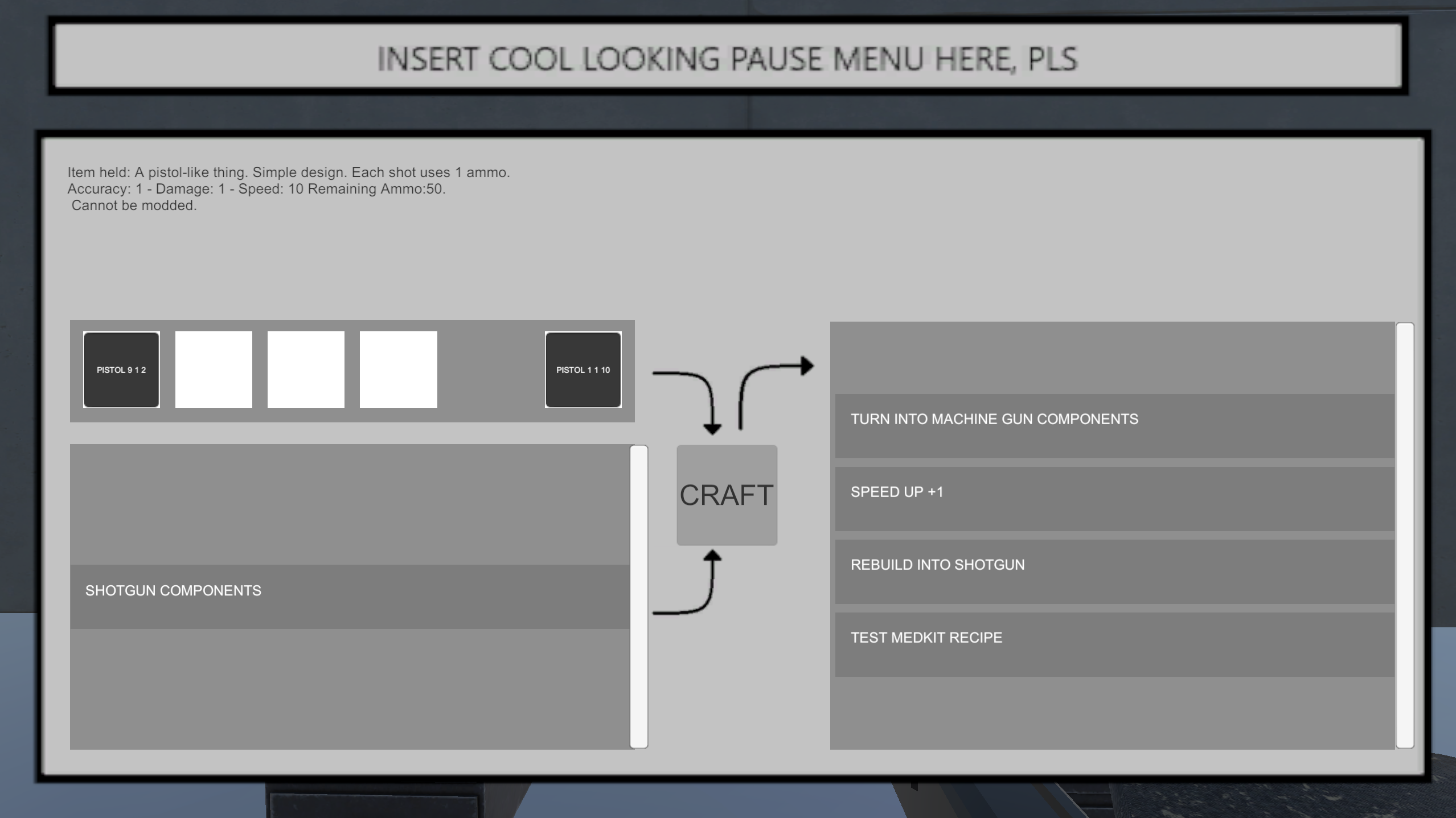Select the PISTOL 9 1 2 inventory slot
The width and height of the screenshot is (1456, 818).
pyautogui.click(x=121, y=370)
